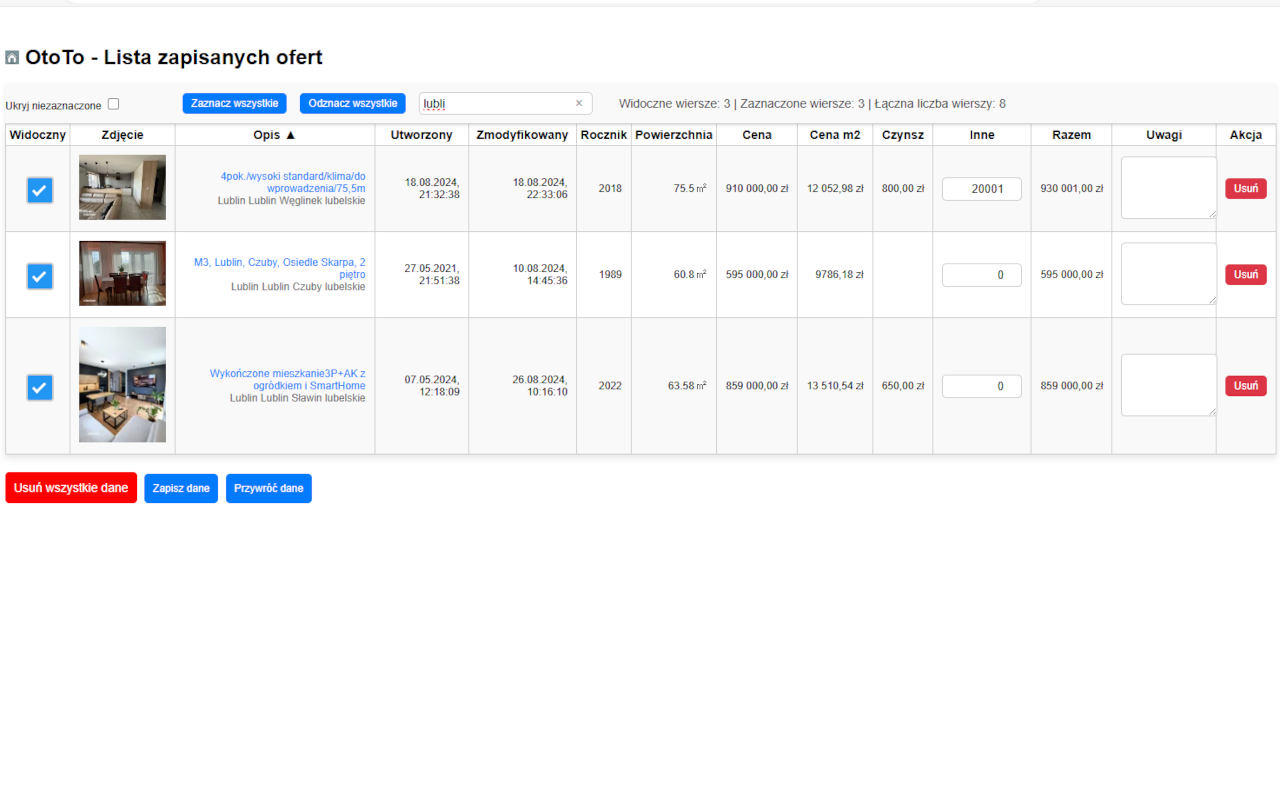The image size is (1280, 800).
Task: Click the Przywróć dane button
Action: [x=269, y=488]
